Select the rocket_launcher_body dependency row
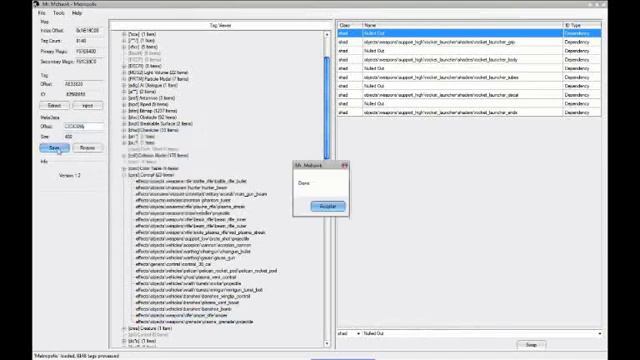640x360 pixels. click(469, 60)
